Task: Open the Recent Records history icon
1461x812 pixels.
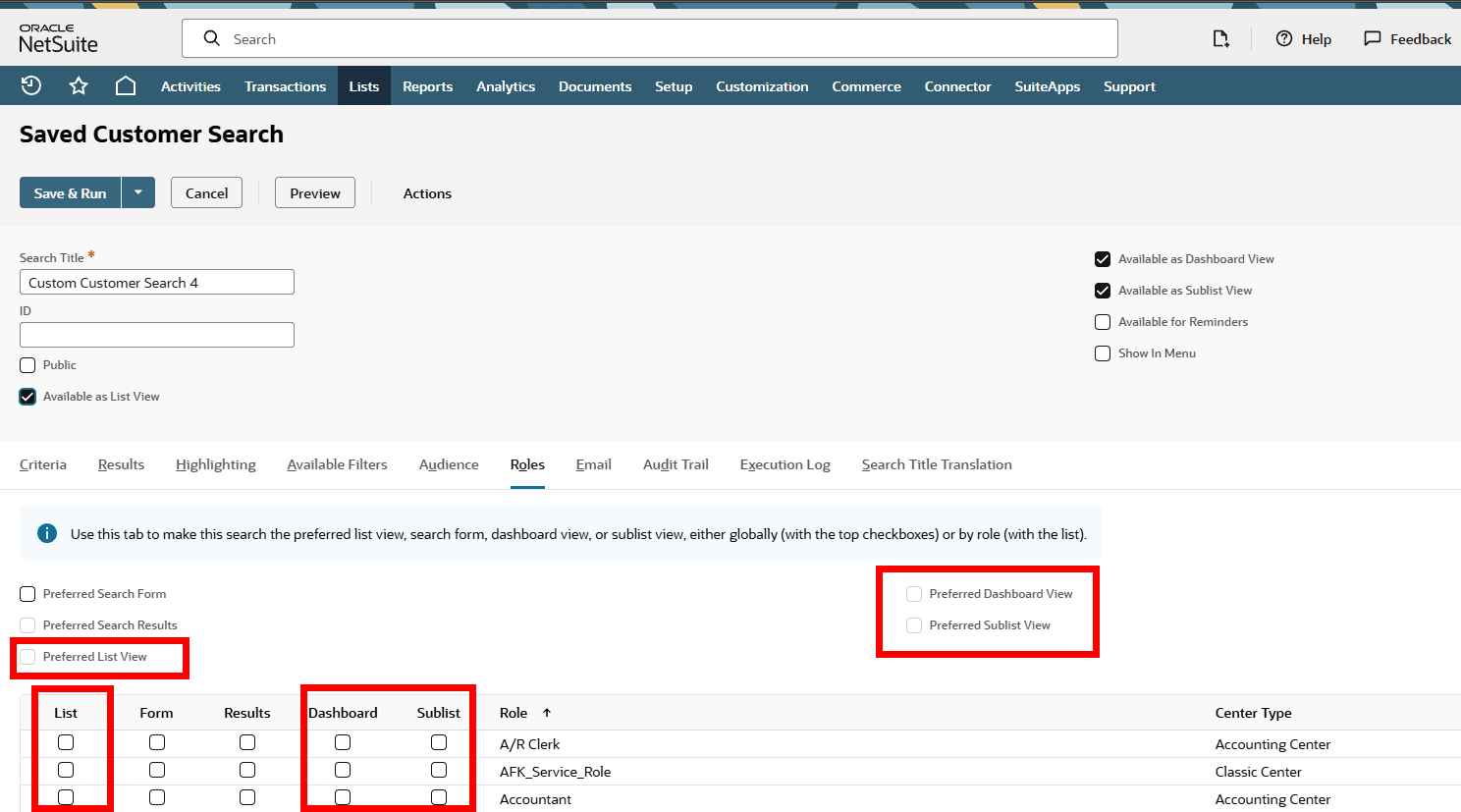Action: click(x=30, y=85)
